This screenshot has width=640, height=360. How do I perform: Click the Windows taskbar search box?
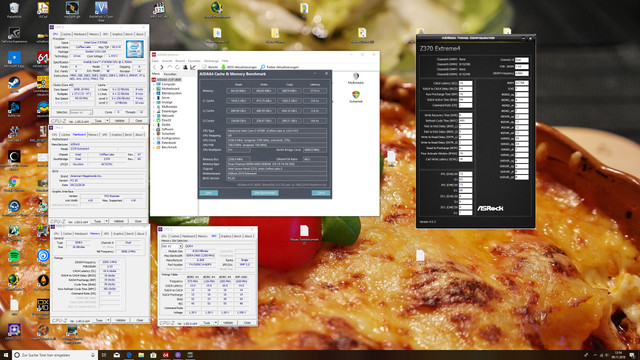54,355
